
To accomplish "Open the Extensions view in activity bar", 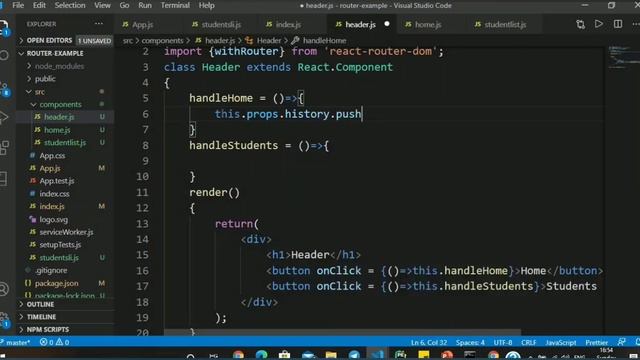I will (4, 148).
